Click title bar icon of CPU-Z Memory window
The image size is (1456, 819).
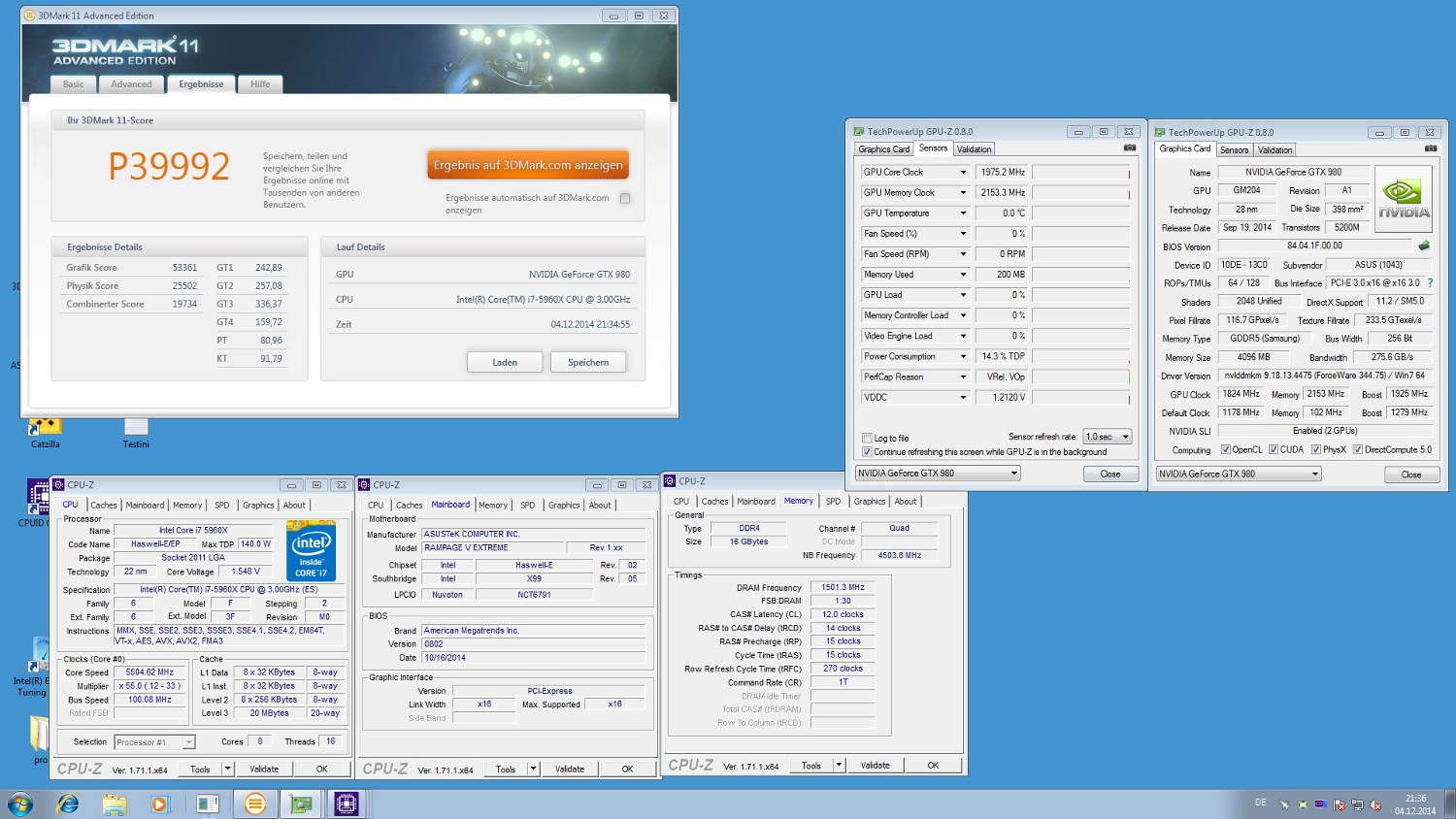pos(670,480)
